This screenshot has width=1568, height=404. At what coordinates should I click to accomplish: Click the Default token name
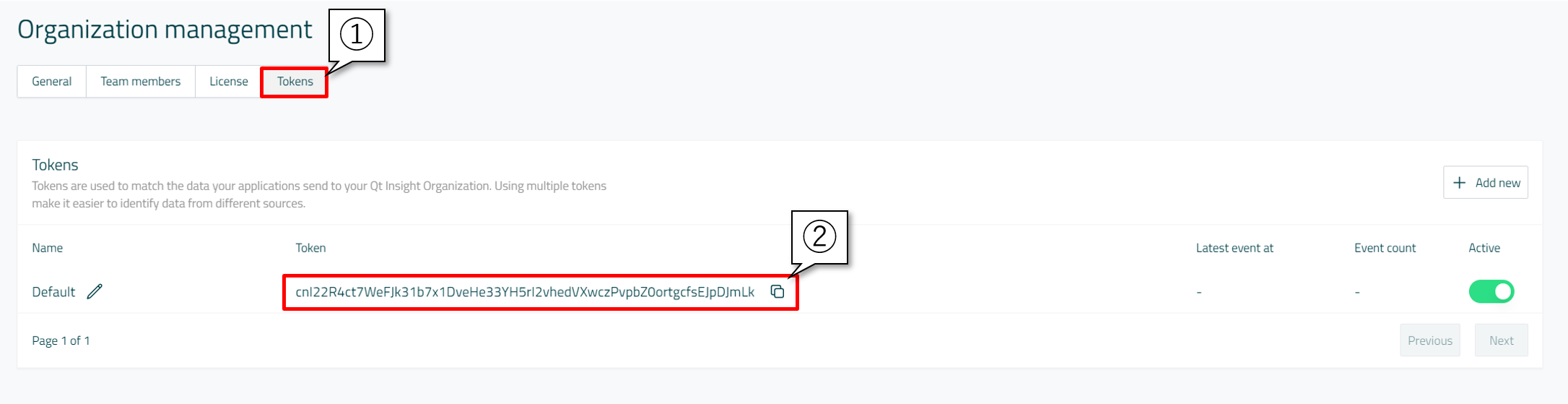[x=53, y=292]
